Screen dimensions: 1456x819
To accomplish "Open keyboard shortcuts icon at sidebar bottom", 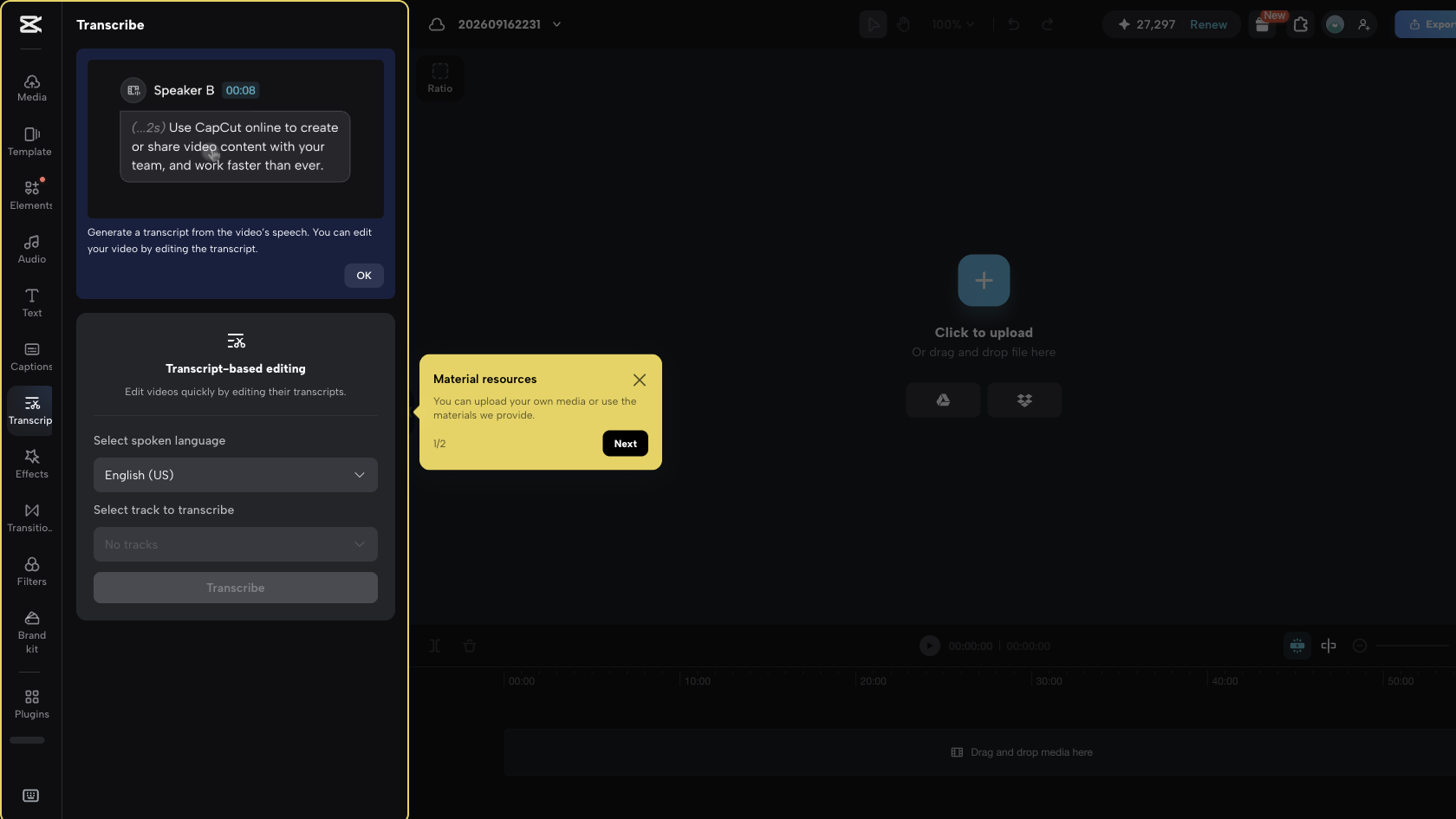I will 30,796.
